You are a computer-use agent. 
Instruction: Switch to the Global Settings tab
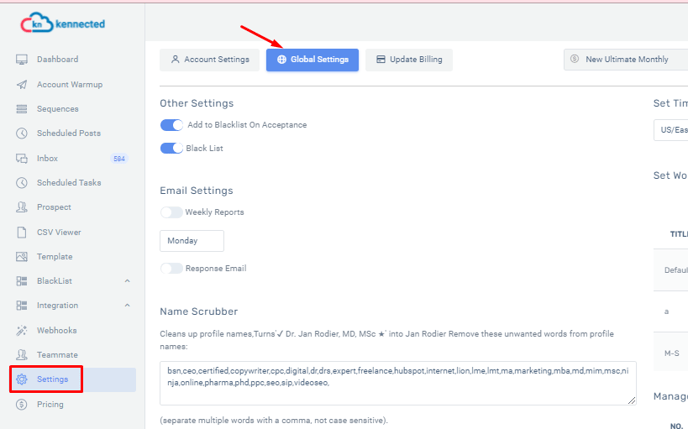tap(312, 60)
